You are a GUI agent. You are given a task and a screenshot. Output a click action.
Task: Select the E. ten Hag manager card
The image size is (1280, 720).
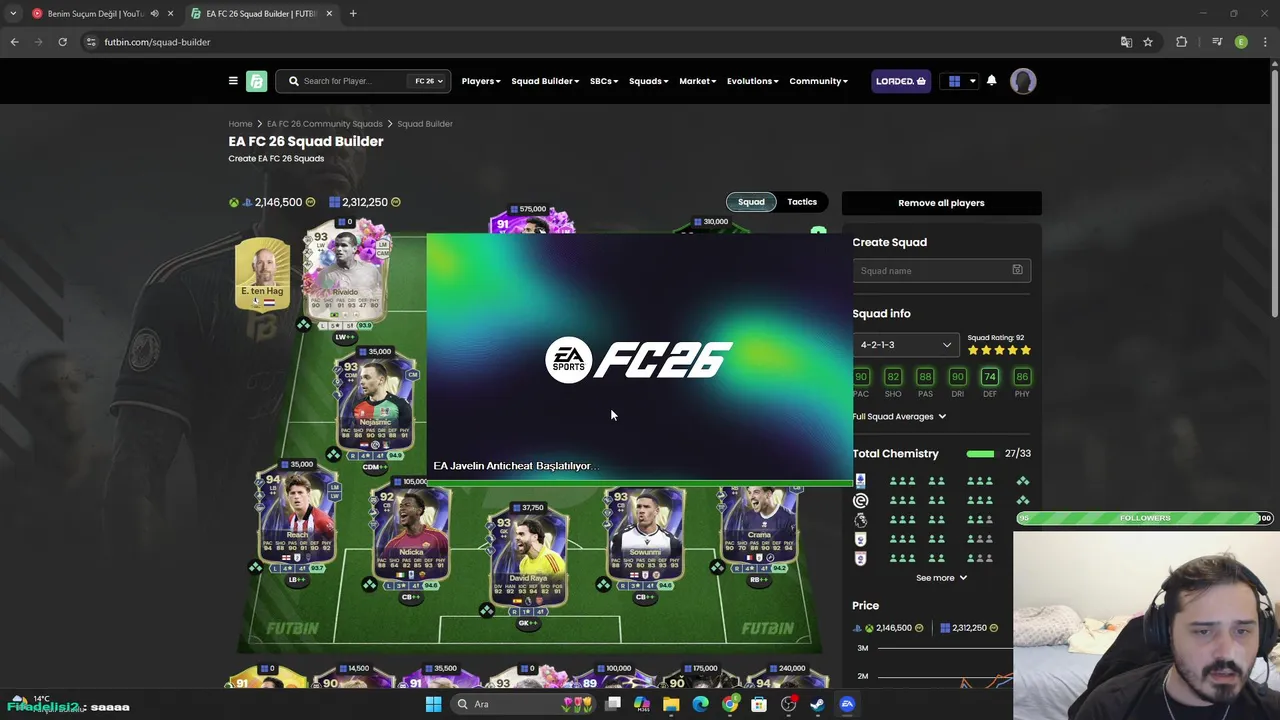click(x=262, y=274)
